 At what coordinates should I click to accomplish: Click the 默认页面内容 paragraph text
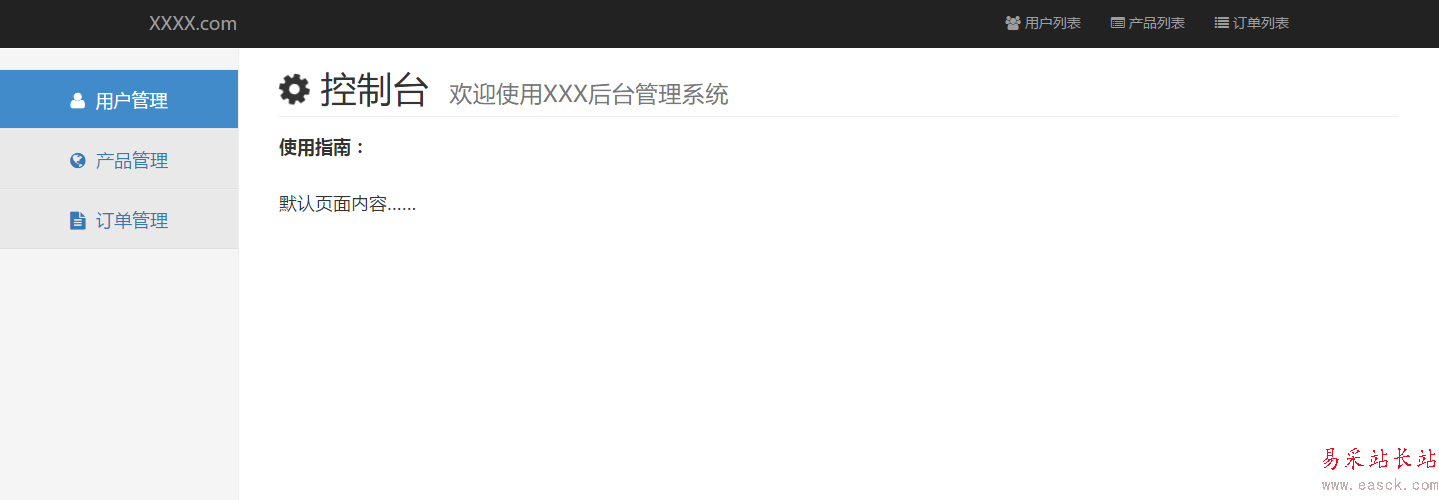coord(347,204)
